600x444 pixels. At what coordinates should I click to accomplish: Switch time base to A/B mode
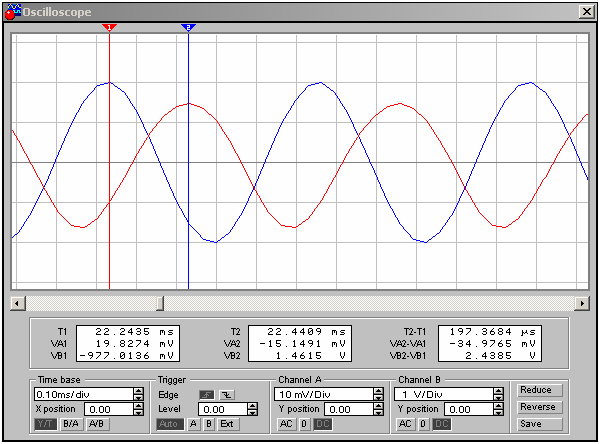pos(96,424)
